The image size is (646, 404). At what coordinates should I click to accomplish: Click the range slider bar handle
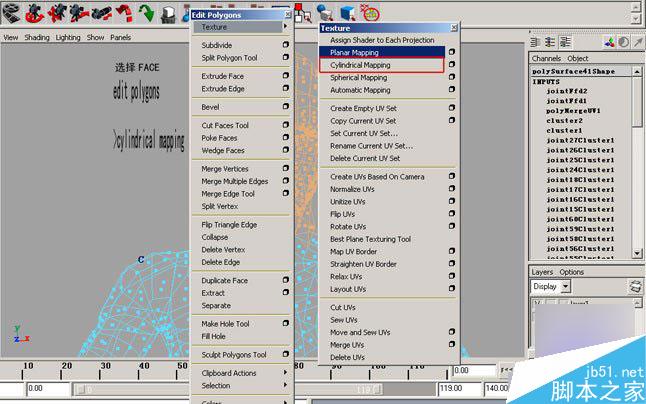81,389
